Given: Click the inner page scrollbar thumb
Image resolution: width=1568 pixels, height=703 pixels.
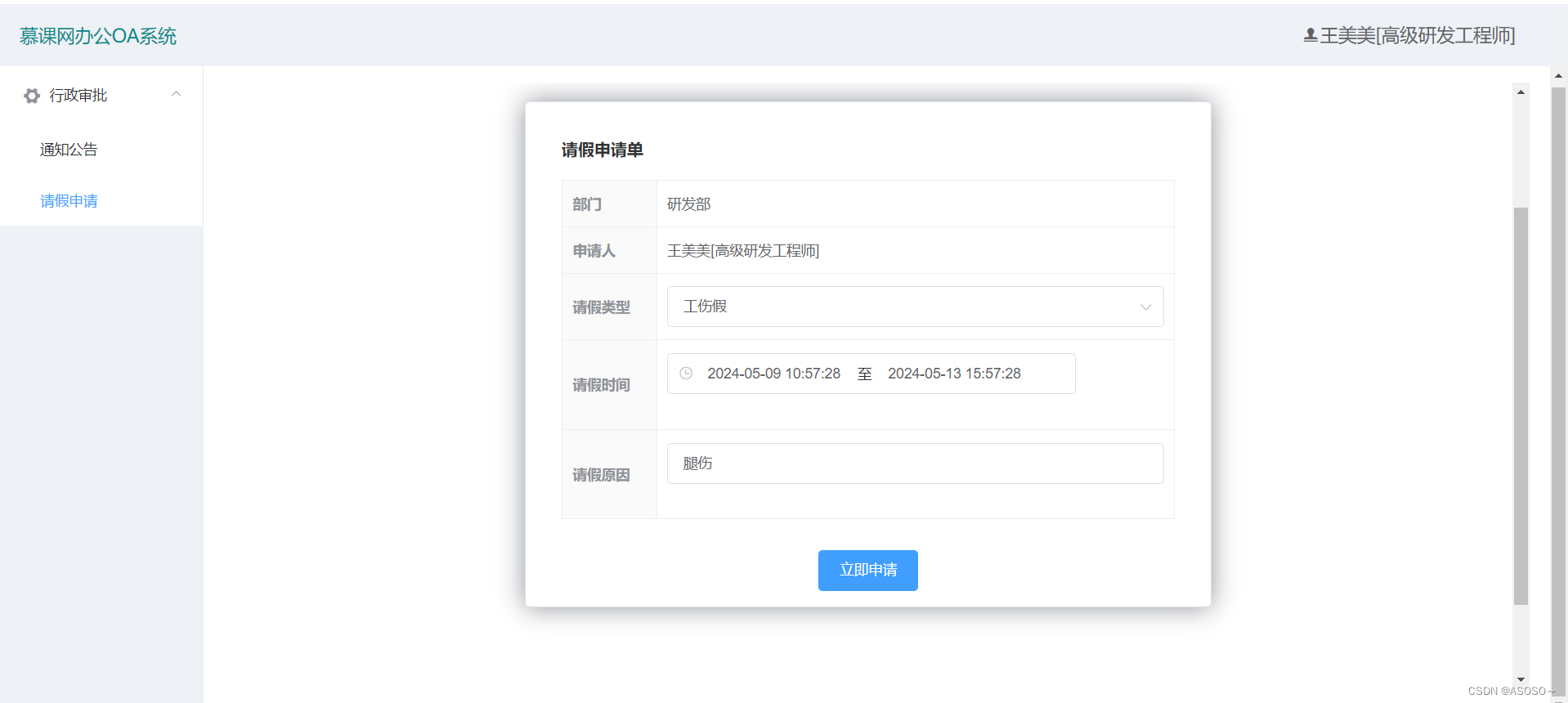Looking at the screenshot, I should pyautogui.click(x=1521, y=406).
